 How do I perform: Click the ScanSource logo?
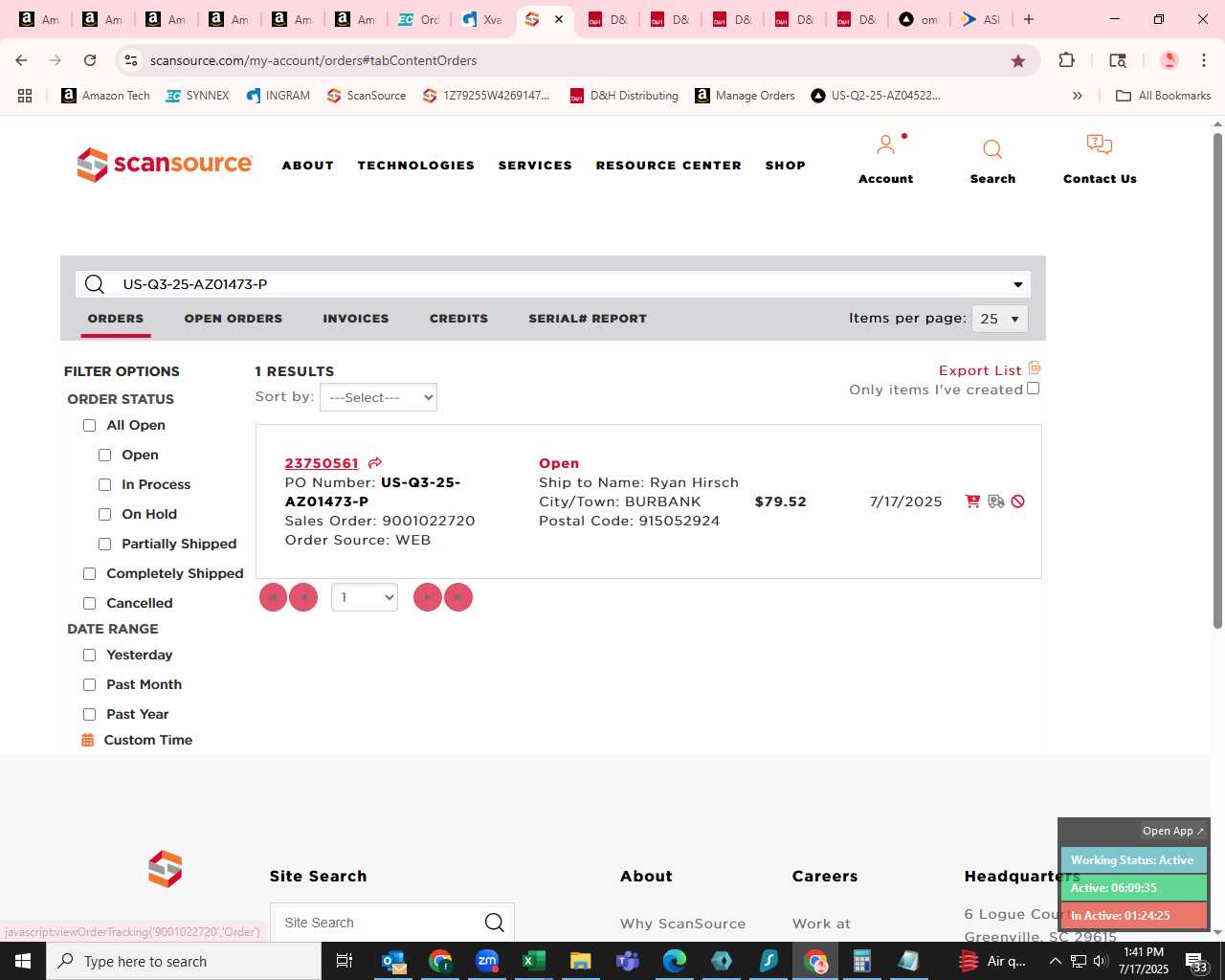165,165
